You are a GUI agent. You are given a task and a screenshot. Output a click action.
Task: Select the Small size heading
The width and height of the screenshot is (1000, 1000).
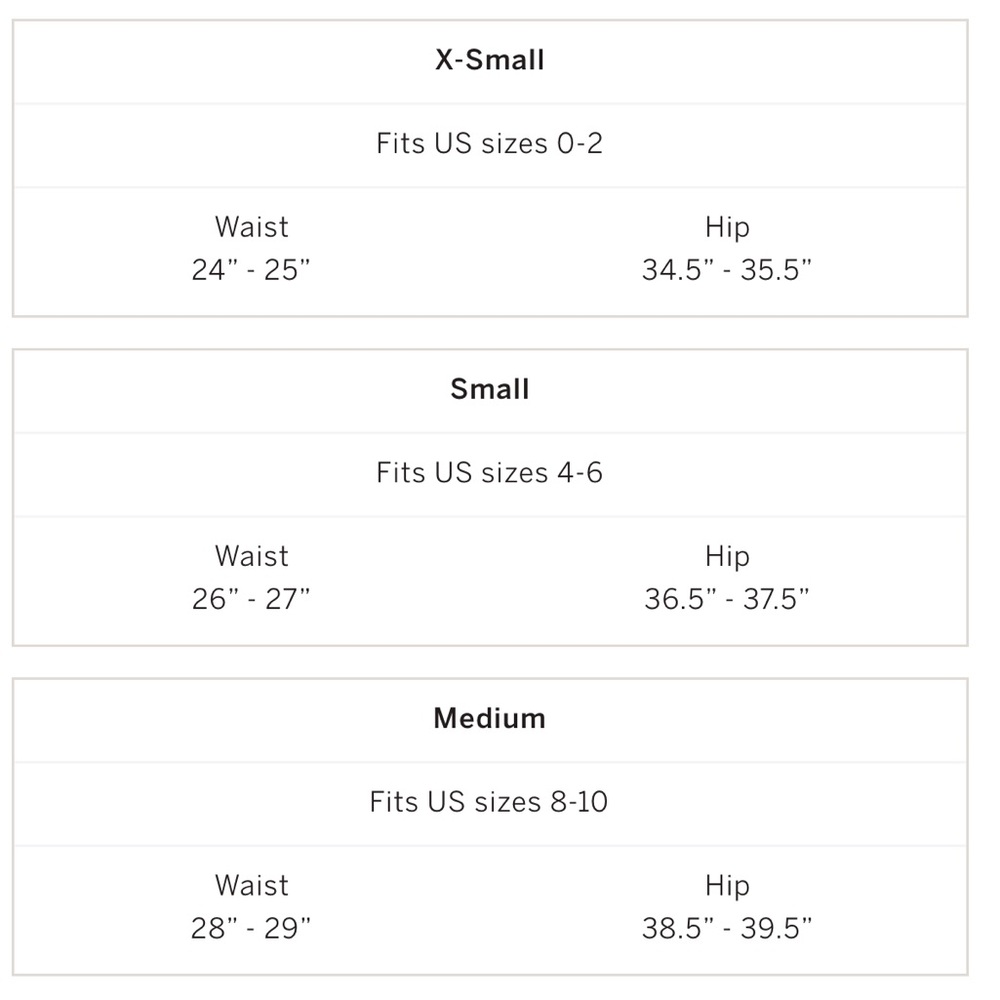coord(490,389)
